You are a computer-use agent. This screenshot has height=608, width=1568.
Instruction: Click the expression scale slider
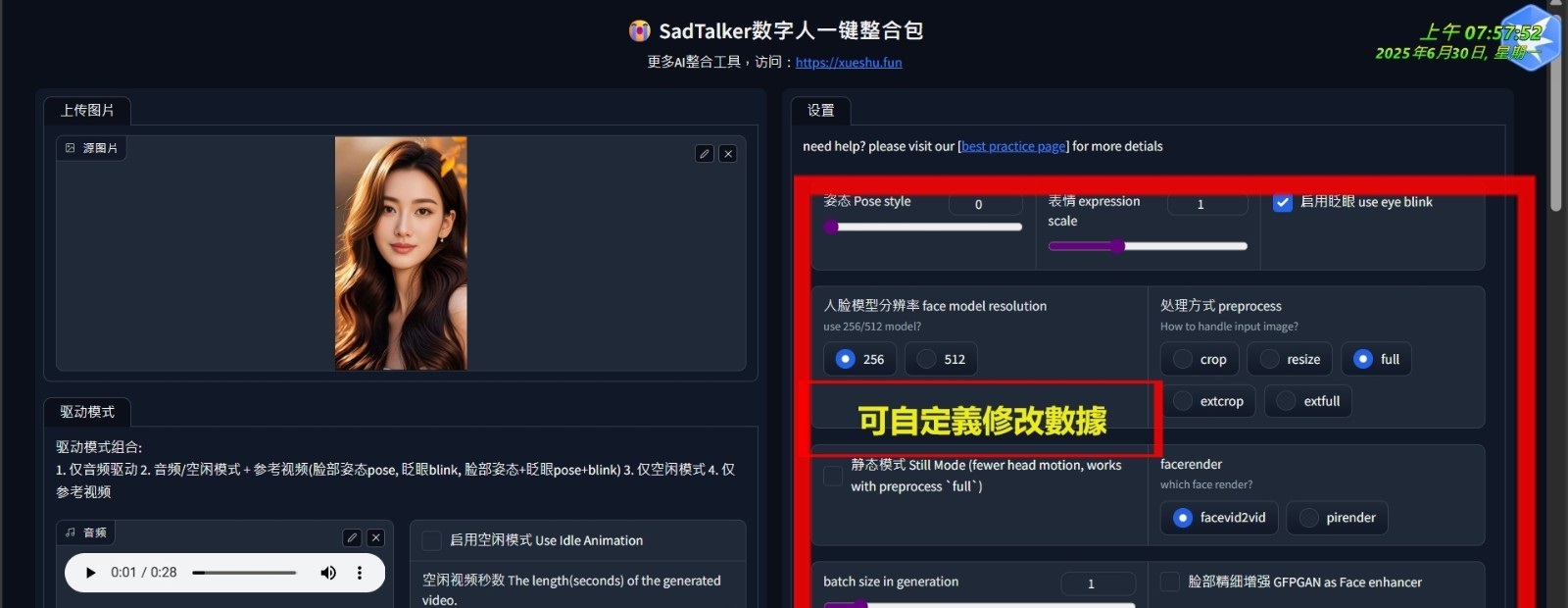click(x=1148, y=246)
